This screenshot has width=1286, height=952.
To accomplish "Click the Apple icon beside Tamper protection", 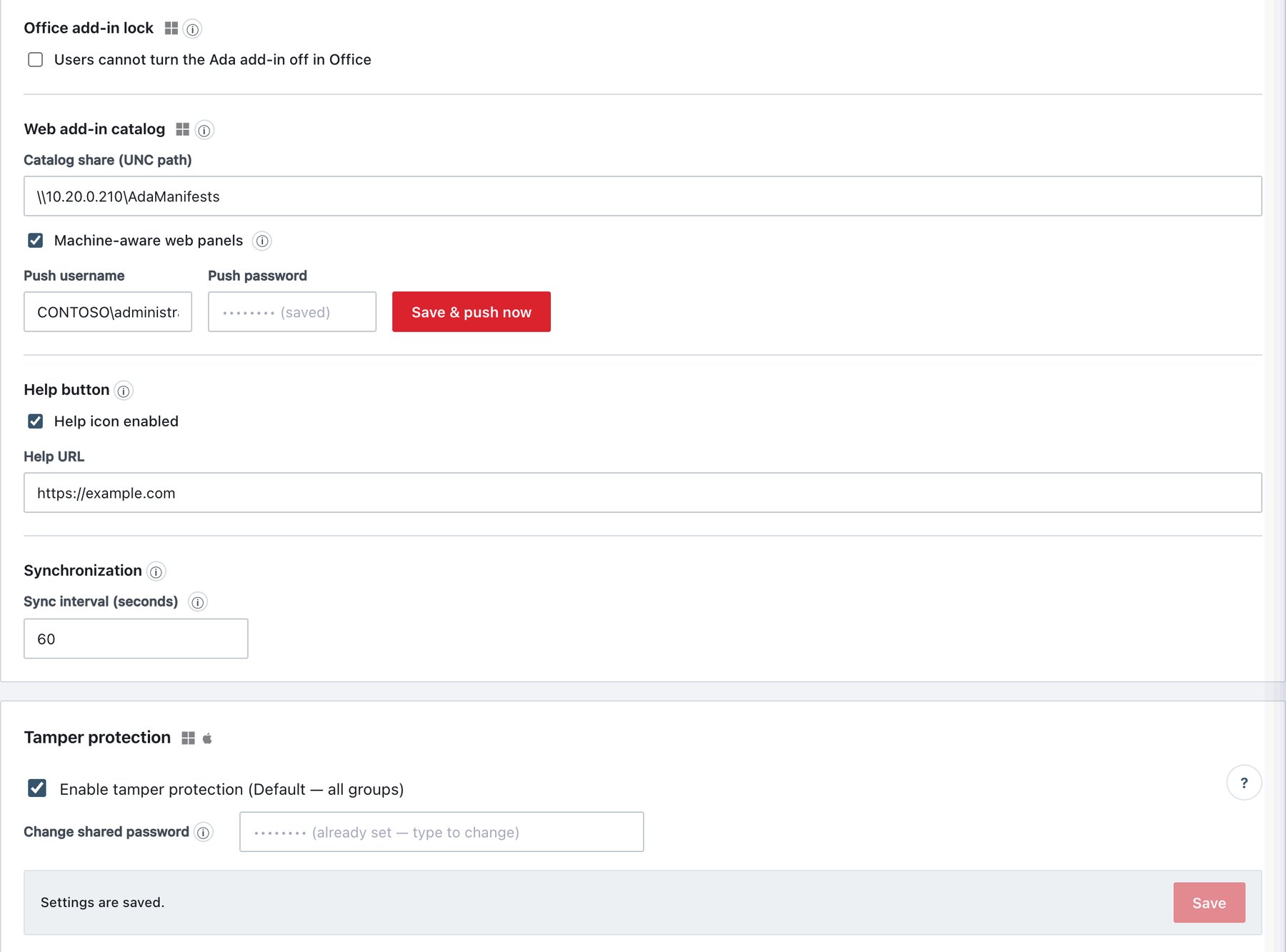I will click(207, 738).
